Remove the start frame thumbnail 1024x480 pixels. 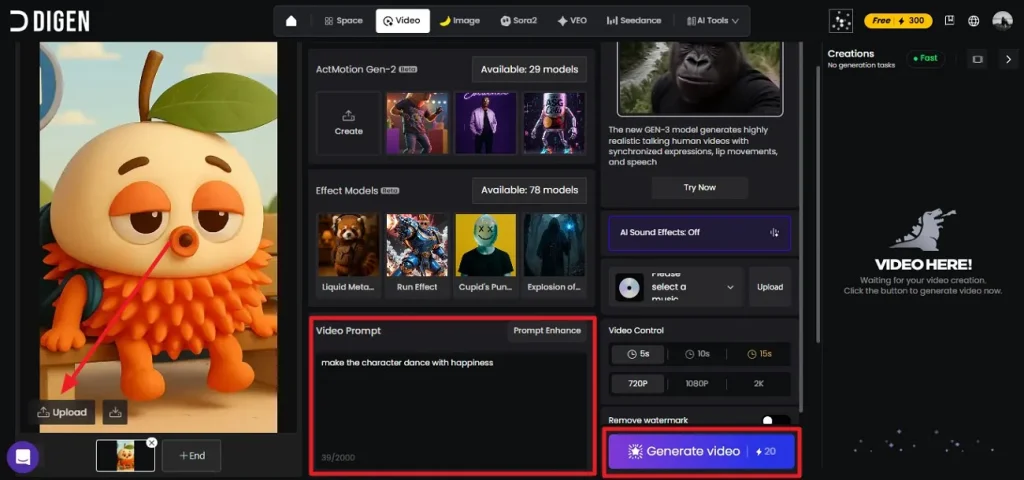pyautogui.click(x=152, y=443)
